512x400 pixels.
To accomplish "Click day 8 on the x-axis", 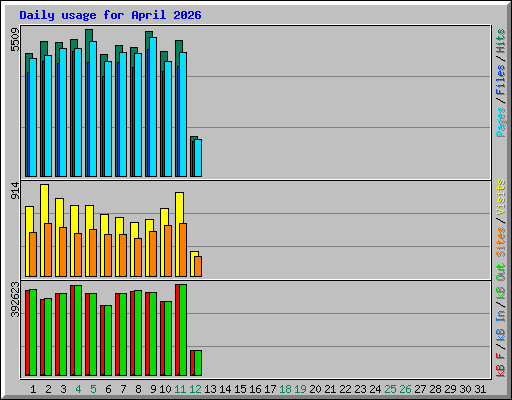I will 138,389.
